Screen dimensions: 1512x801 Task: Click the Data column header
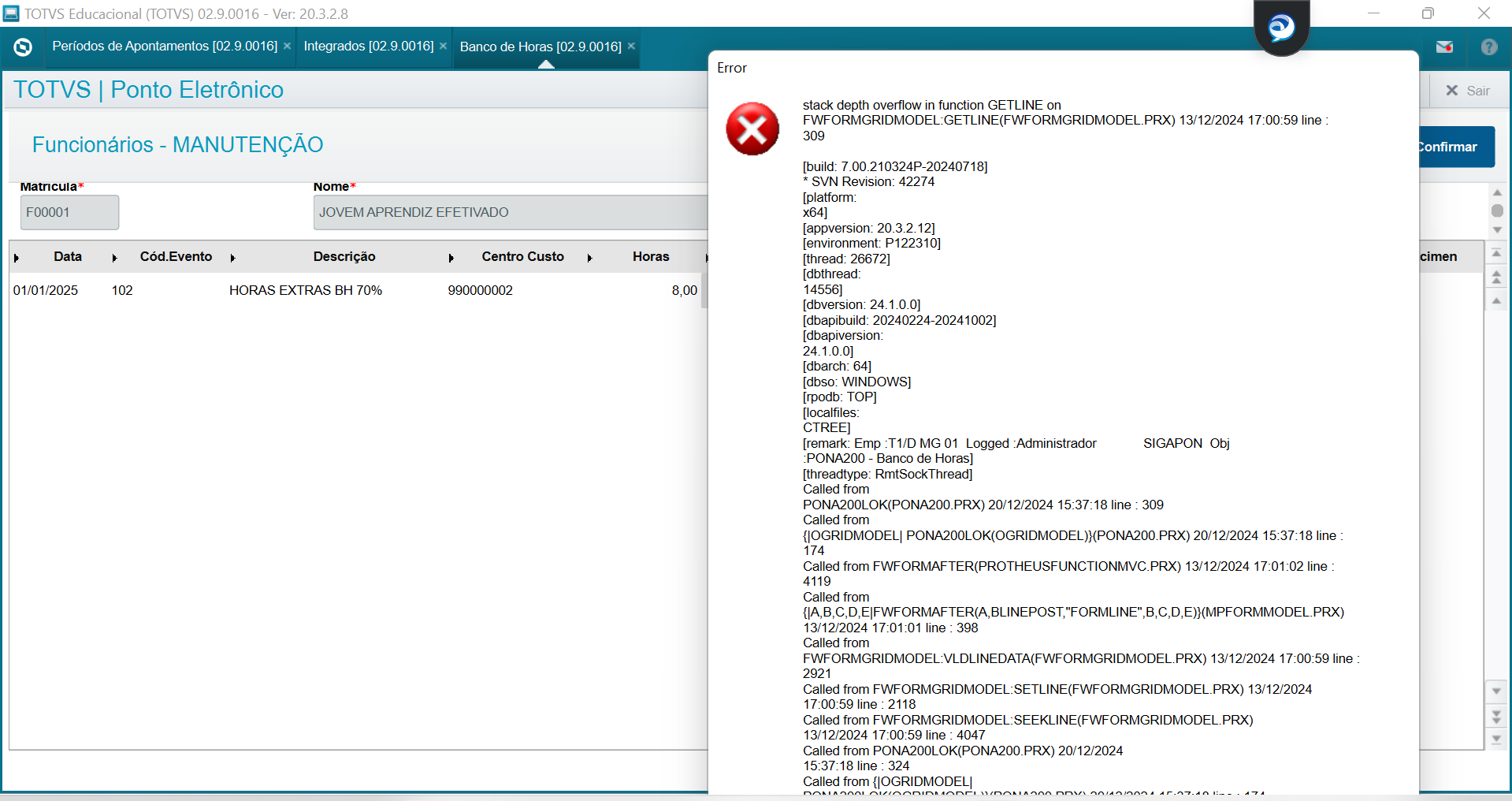(x=68, y=256)
